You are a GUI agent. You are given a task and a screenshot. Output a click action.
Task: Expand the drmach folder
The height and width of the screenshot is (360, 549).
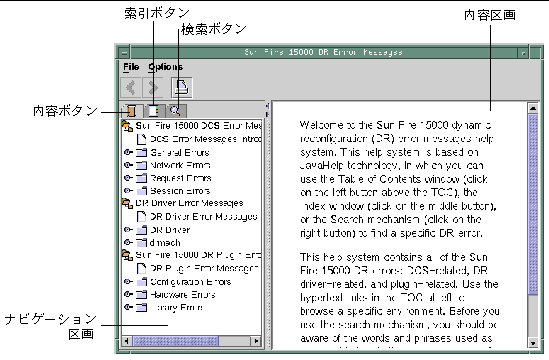(x=128, y=242)
